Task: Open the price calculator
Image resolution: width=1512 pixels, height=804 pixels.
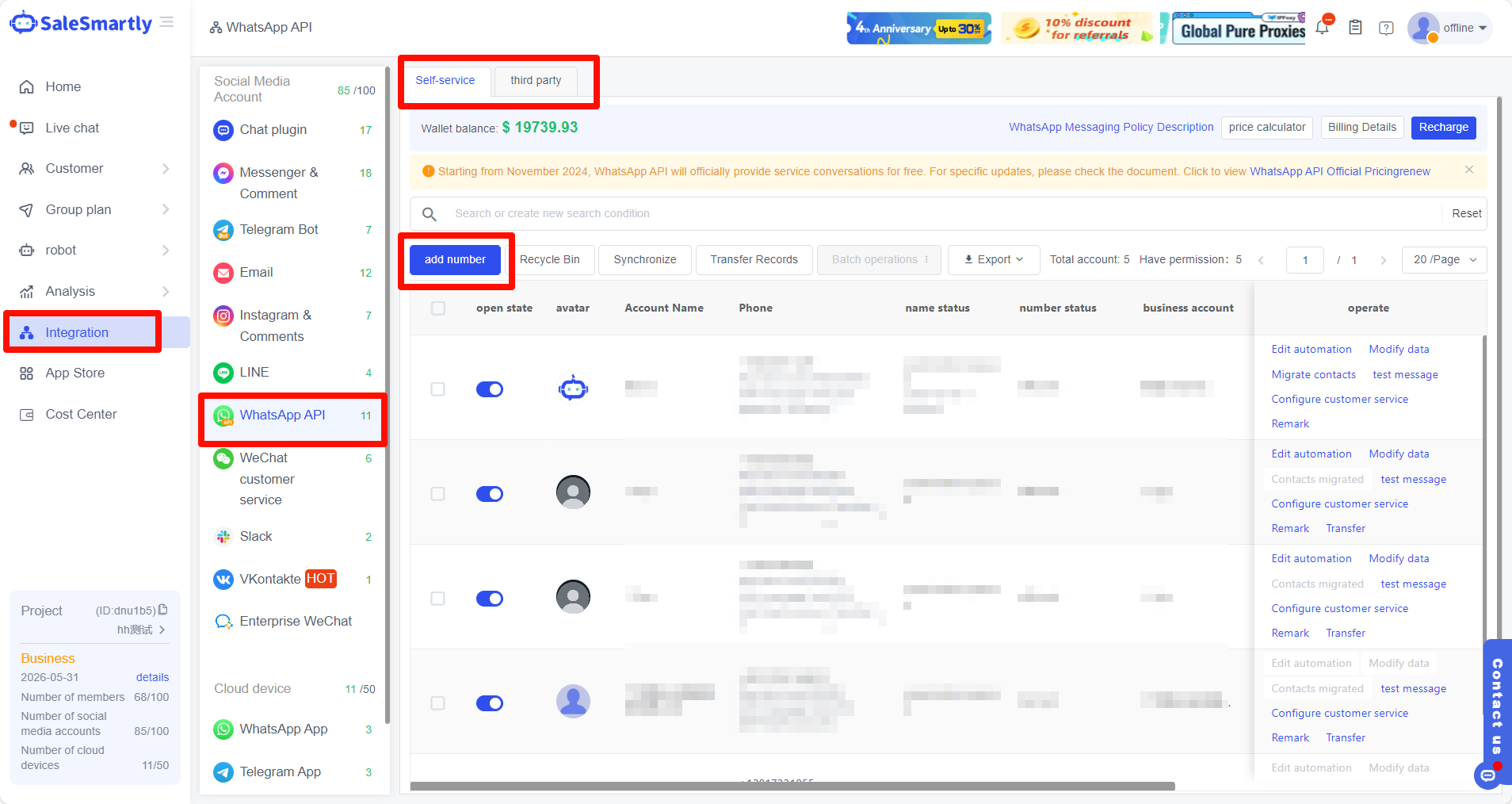Action: point(1267,128)
